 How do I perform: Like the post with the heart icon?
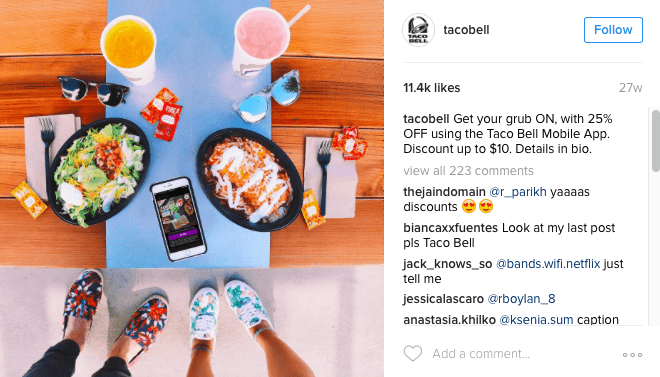click(412, 353)
